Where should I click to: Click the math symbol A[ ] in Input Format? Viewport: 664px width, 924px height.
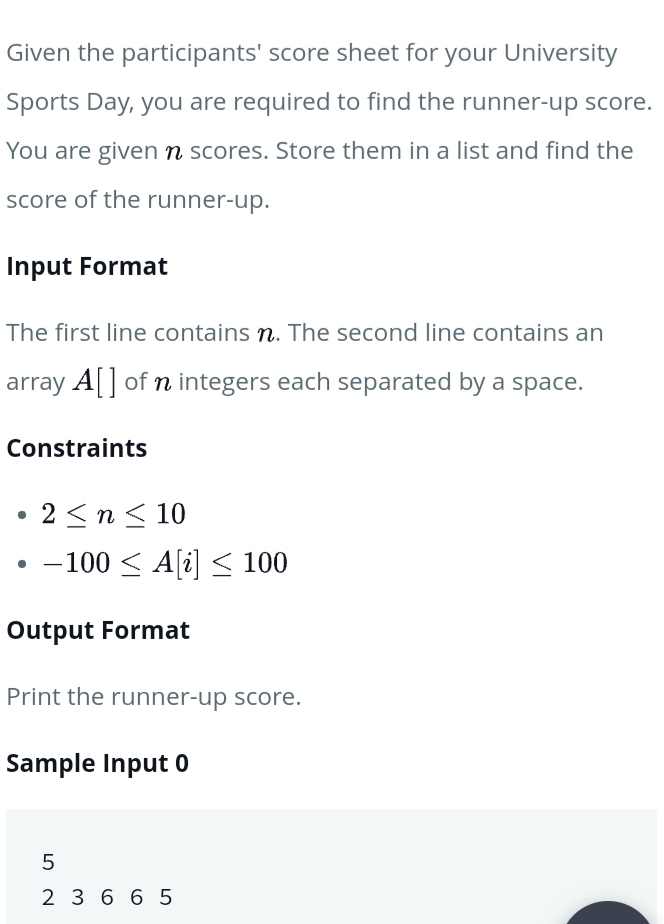[x=94, y=382]
